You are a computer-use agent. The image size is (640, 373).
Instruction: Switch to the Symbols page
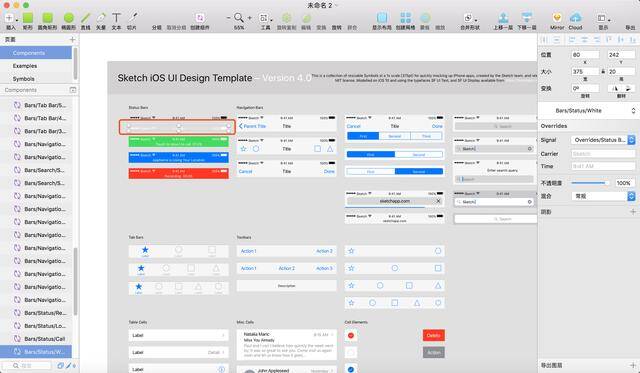coord(24,79)
